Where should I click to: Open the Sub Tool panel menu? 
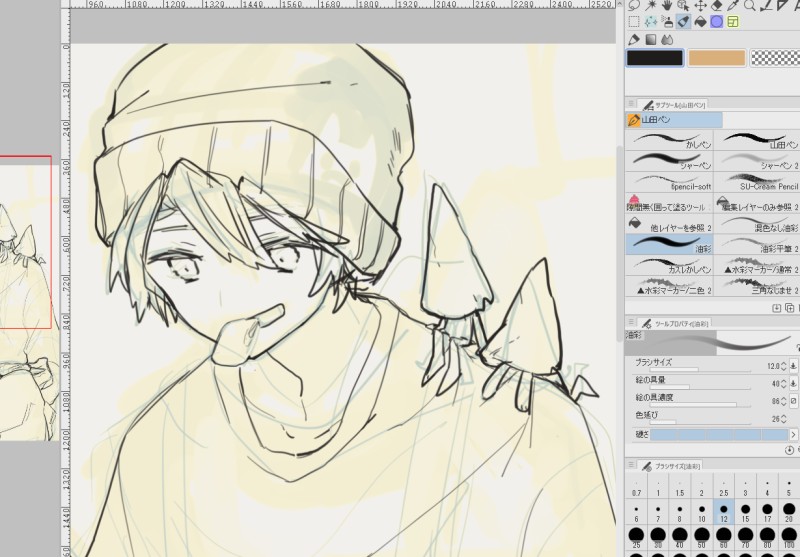(632, 103)
